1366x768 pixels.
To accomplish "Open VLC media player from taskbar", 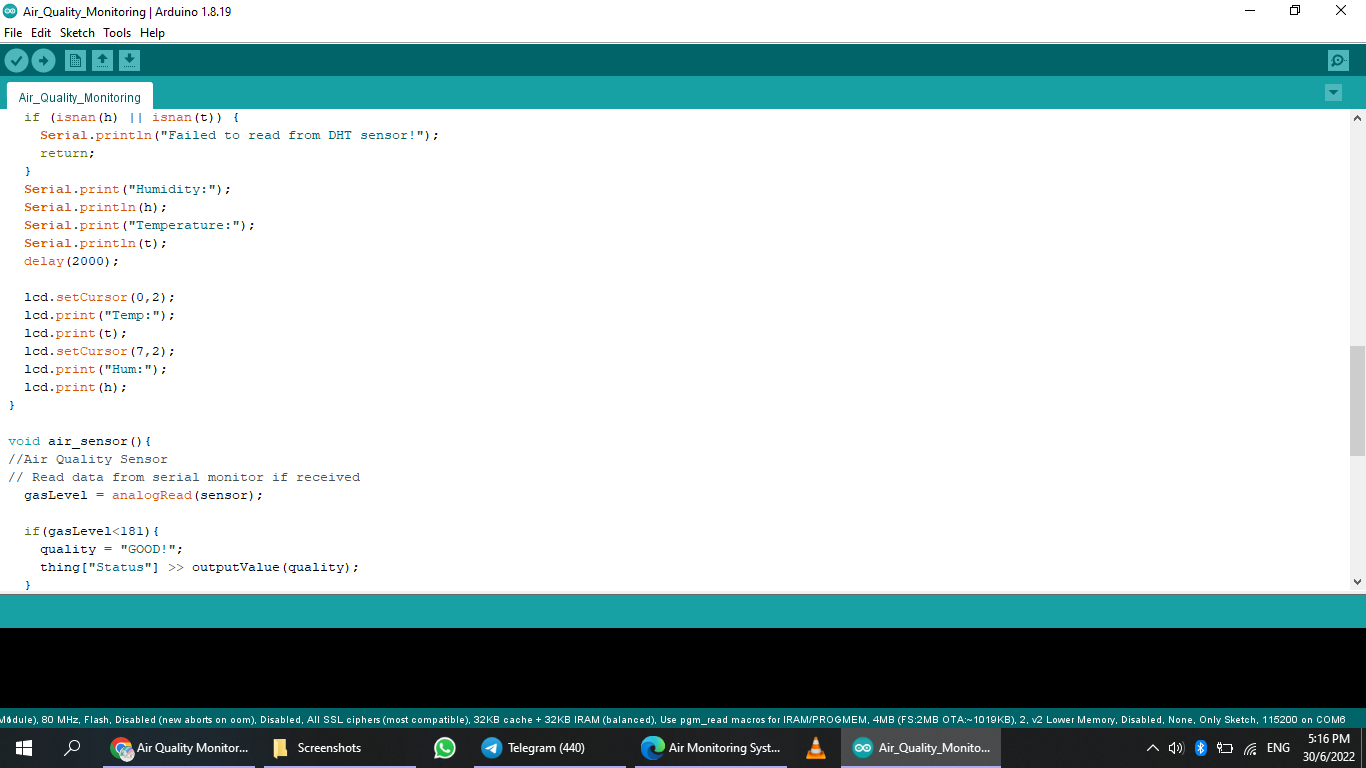I will [816, 748].
